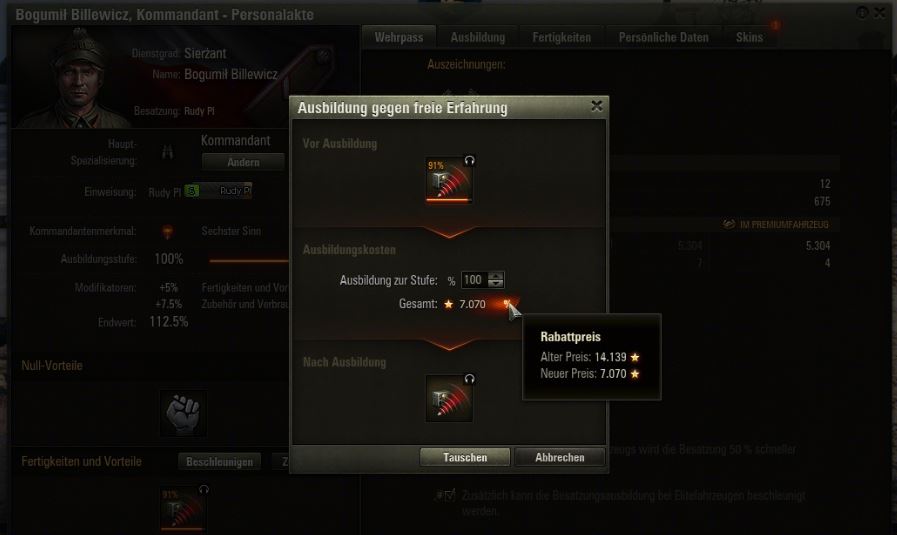Increase training level with up arrow
Screen dimensions: 897x535
(497, 276)
